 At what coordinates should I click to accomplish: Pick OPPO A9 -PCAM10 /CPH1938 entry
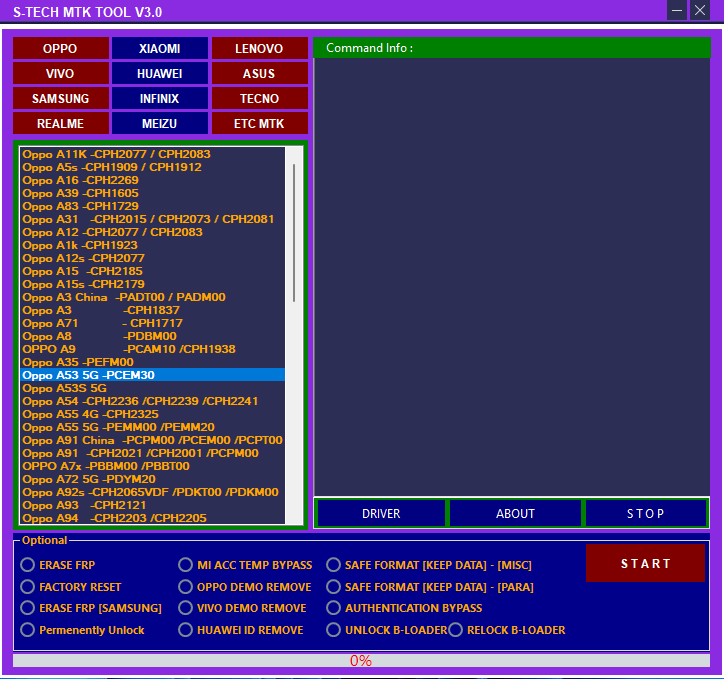[152, 349]
